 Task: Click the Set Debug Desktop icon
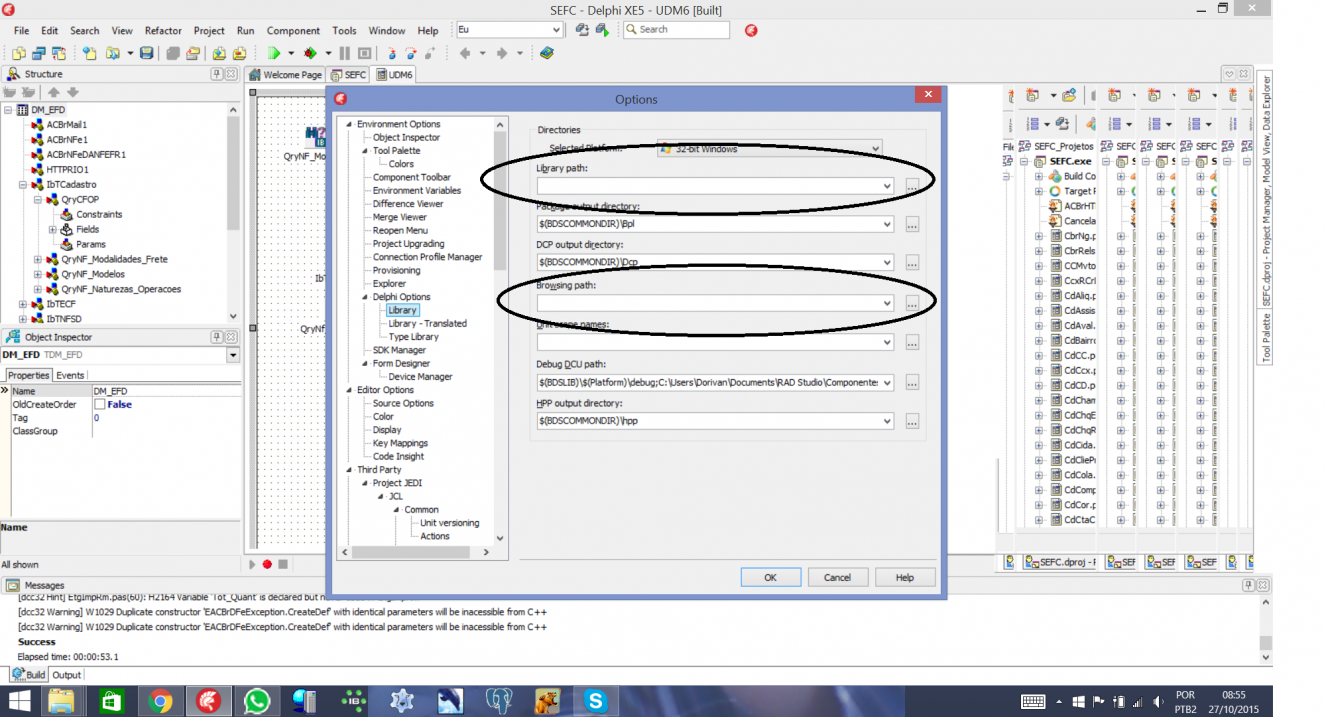point(602,30)
